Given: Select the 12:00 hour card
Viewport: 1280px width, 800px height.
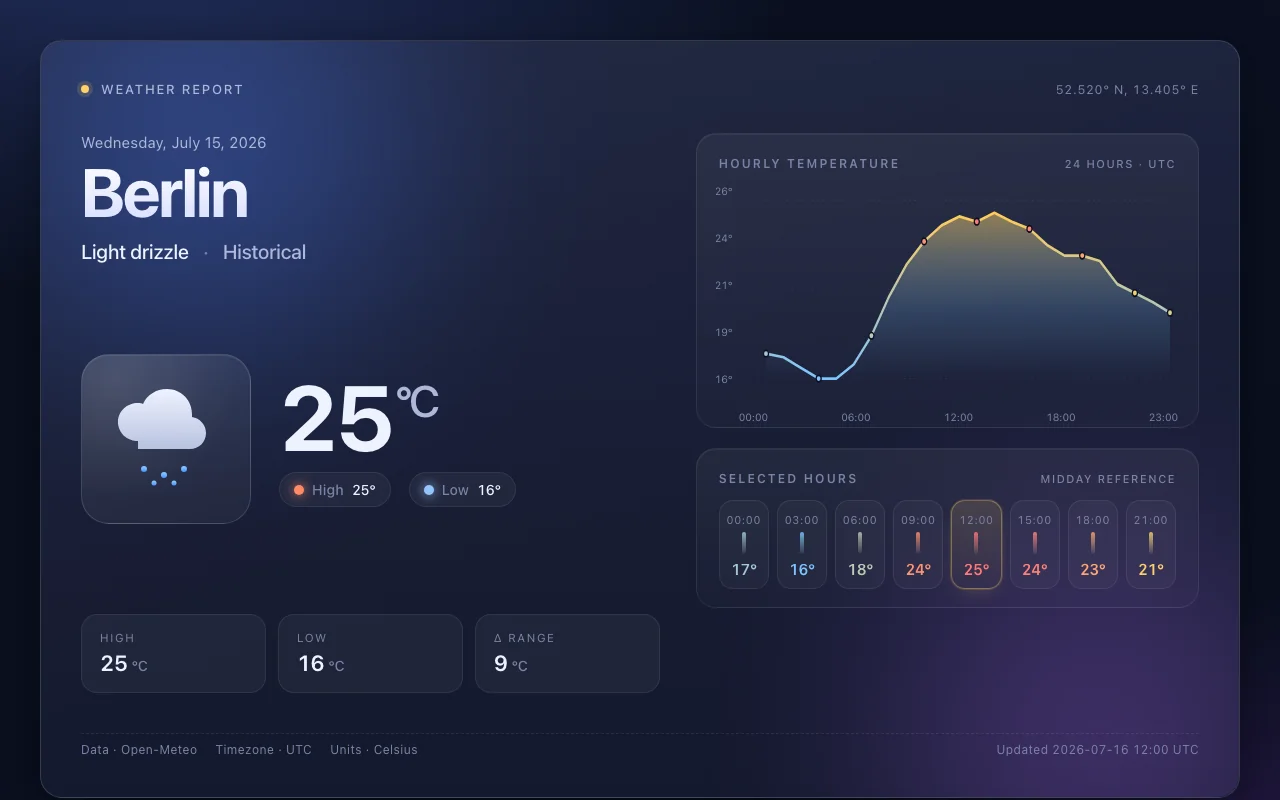Looking at the screenshot, I should [x=976, y=544].
